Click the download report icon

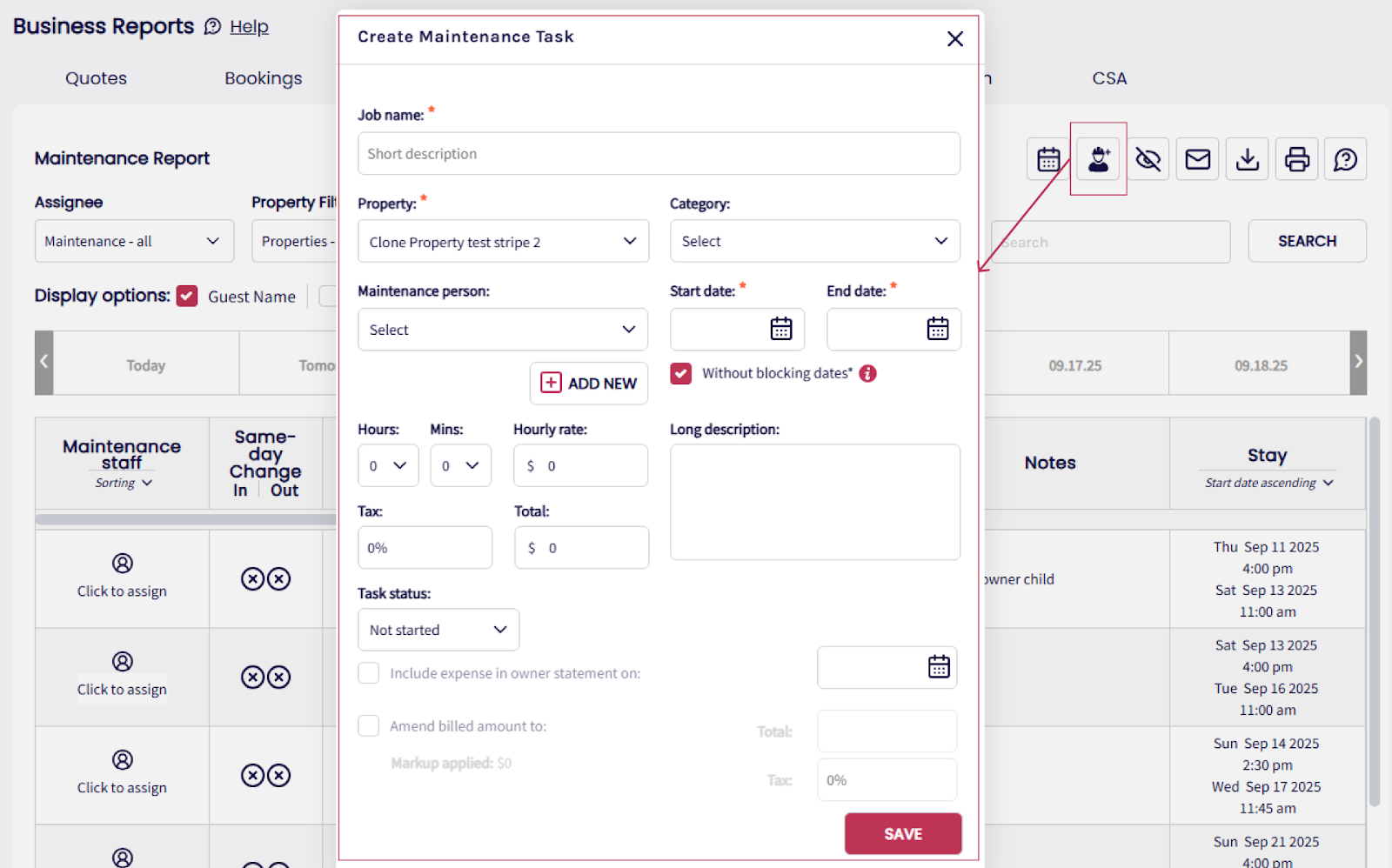[x=1248, y=159]
